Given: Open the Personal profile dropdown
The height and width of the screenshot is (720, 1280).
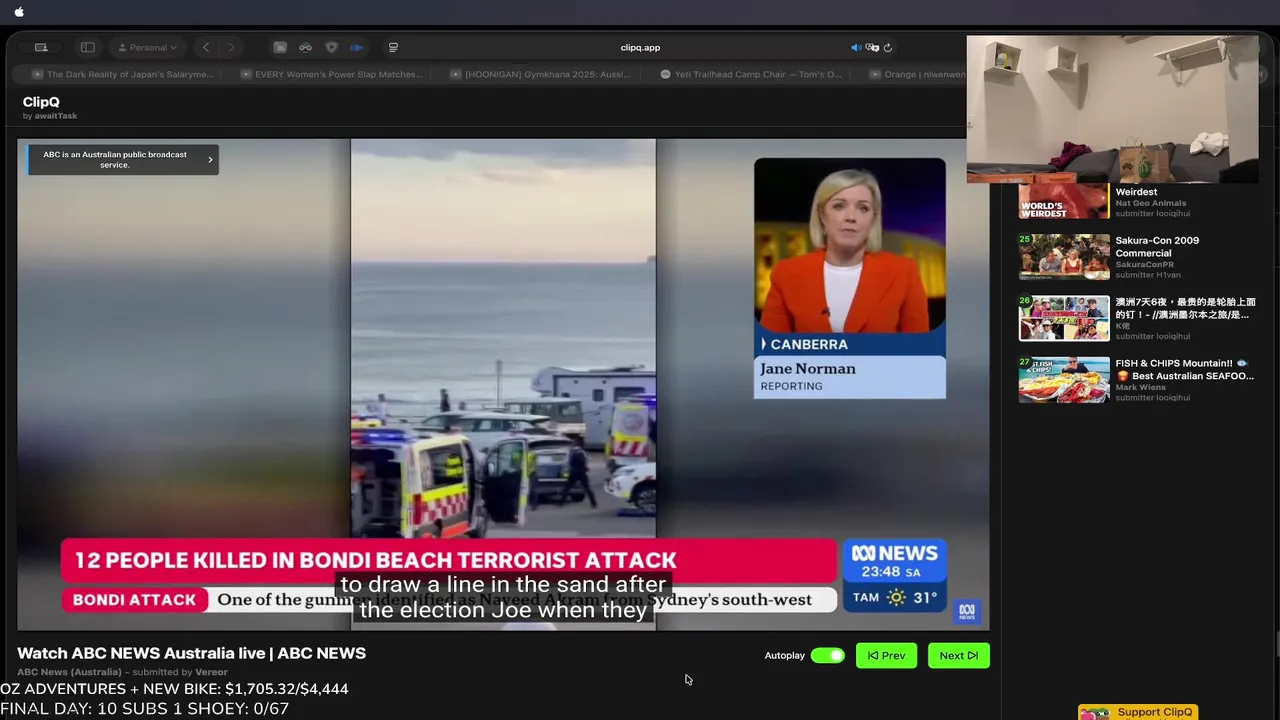Looking at the screenshot, I should pyautogui.click(x=147, y=47).
